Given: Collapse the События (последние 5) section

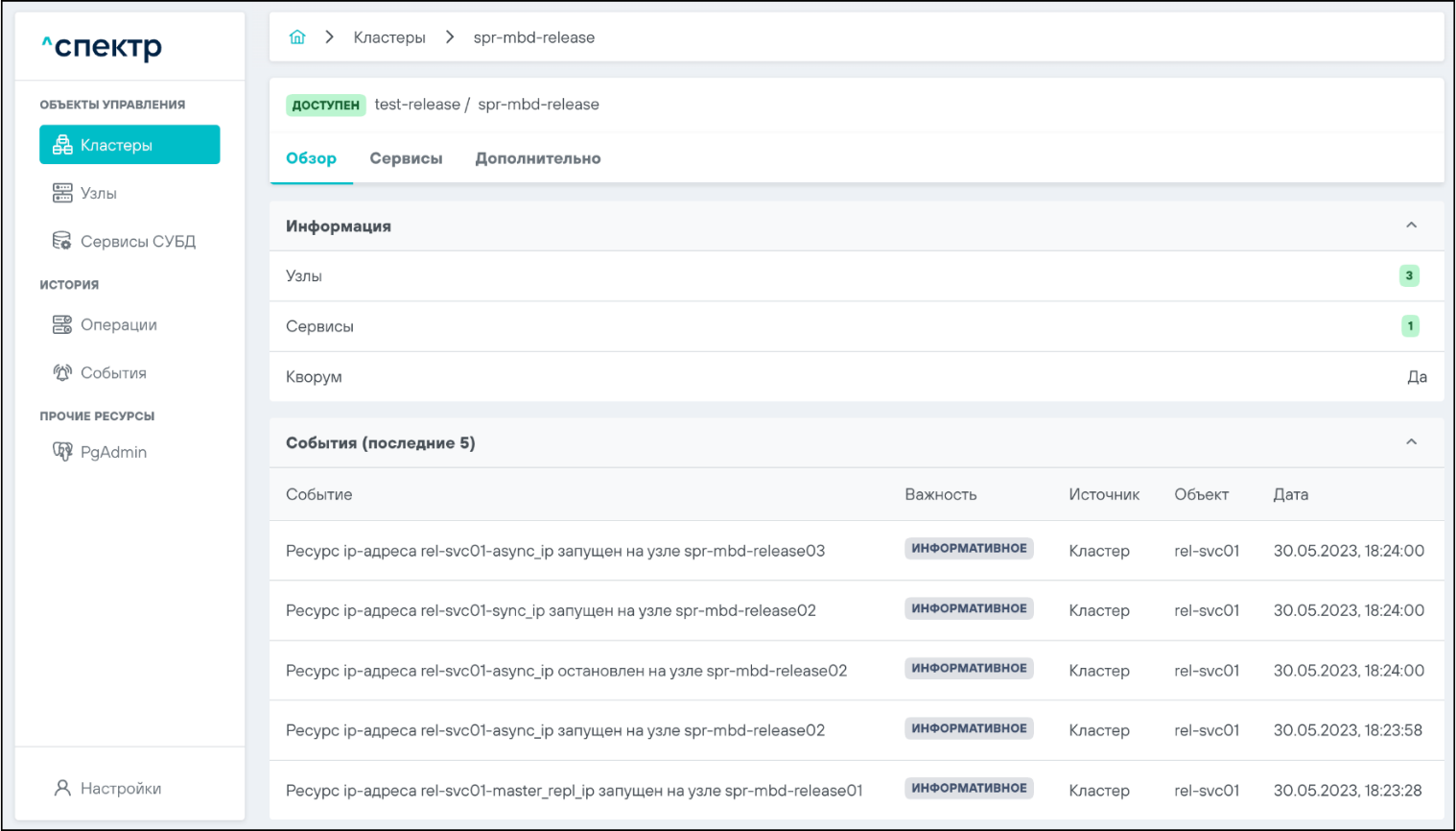Looking at the screenshot, I should (x=1411, y=442).
